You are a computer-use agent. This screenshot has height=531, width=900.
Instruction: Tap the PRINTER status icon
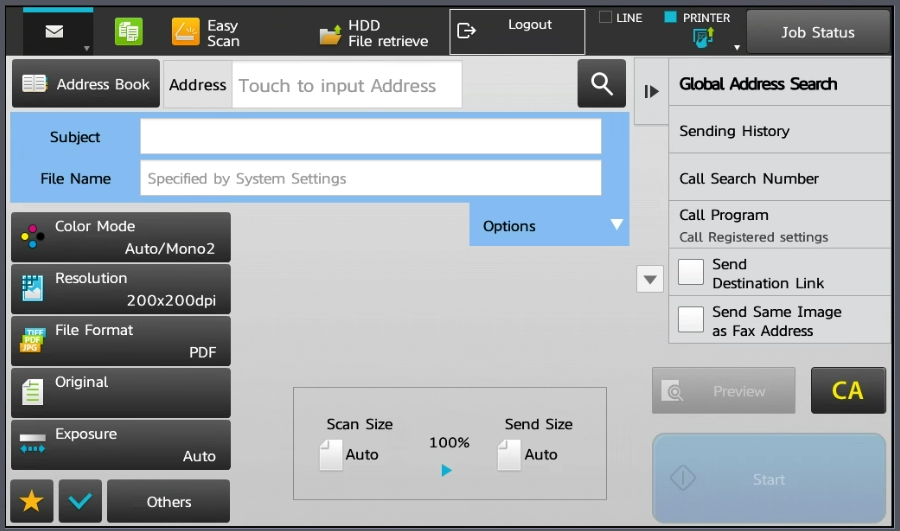tap(703, 38)
